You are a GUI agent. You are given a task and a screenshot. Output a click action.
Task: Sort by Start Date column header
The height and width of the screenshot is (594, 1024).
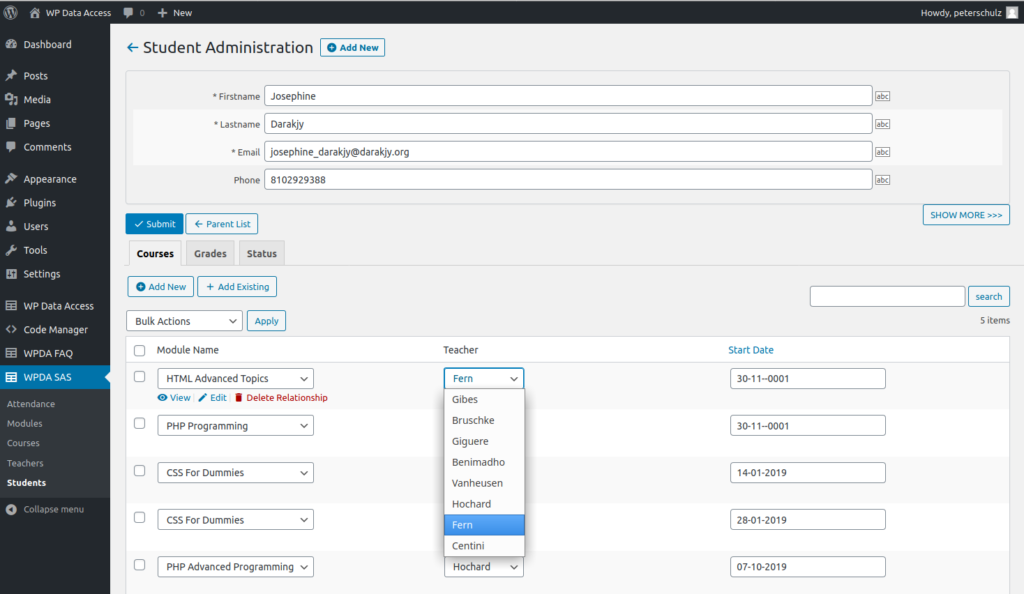pos(750,350)
